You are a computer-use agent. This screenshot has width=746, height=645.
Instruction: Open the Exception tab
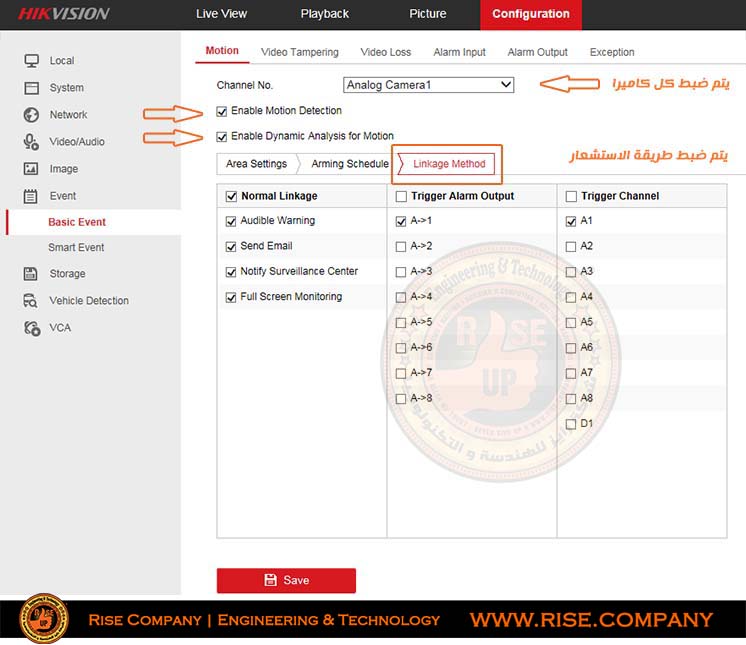[x=612, y=52]
